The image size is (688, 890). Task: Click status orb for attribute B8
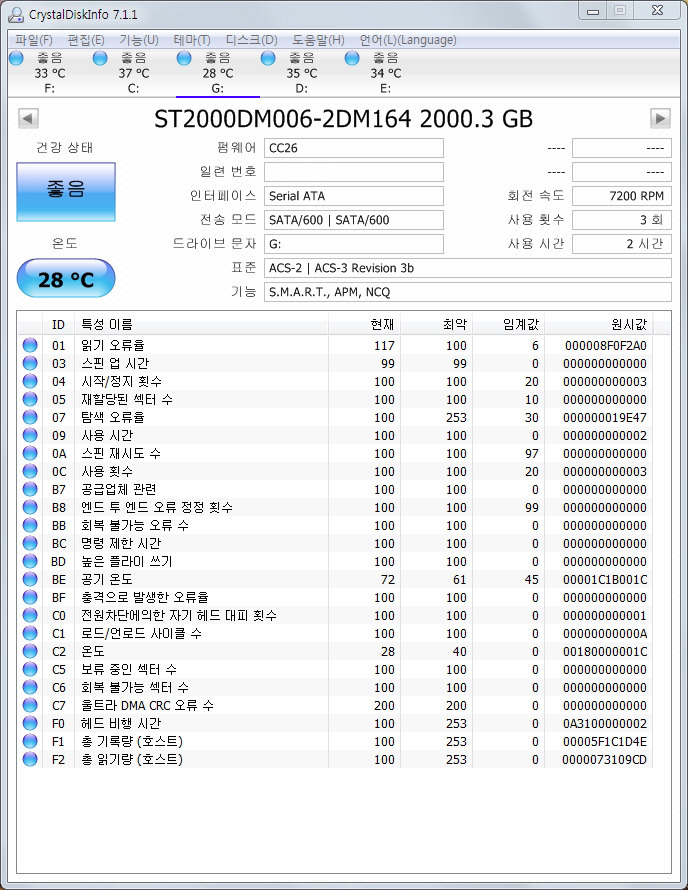tap(30, 507)
